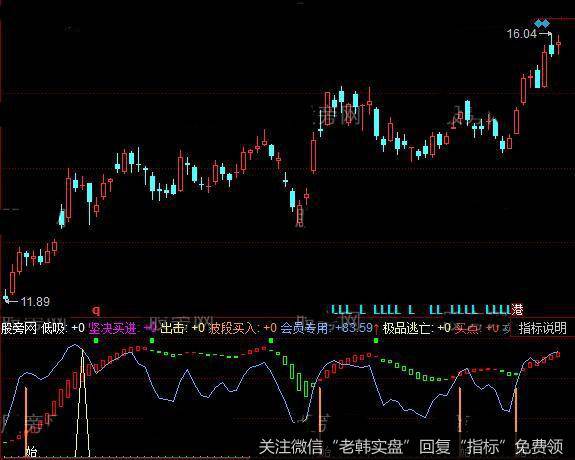Click the 港 marker after the L symbols
Screen dimensions: 575x460
[x=517, y=310]
